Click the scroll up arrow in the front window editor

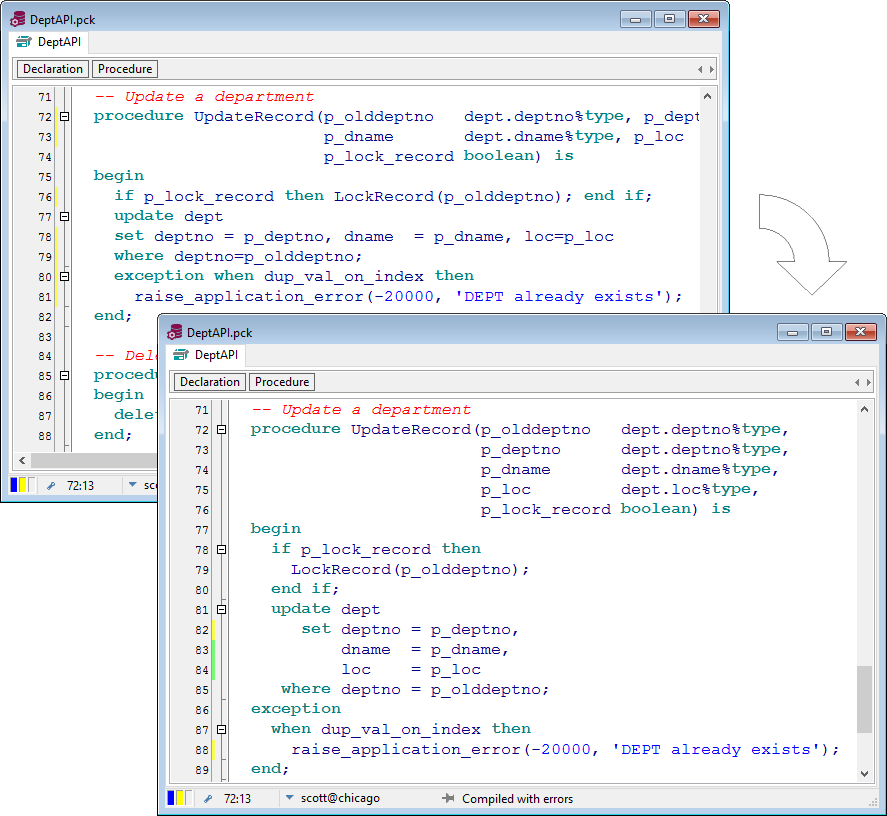pos(864,409)
